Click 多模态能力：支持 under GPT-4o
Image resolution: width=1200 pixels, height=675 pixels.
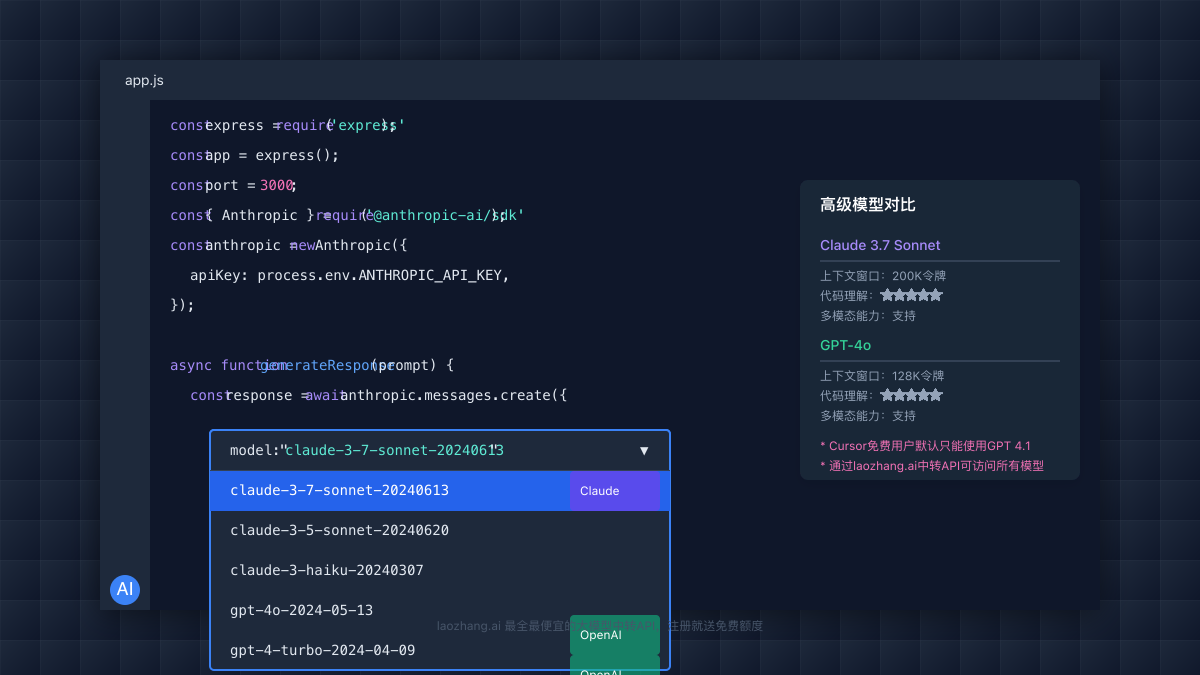pyautogui.click(x=868, y=416)
